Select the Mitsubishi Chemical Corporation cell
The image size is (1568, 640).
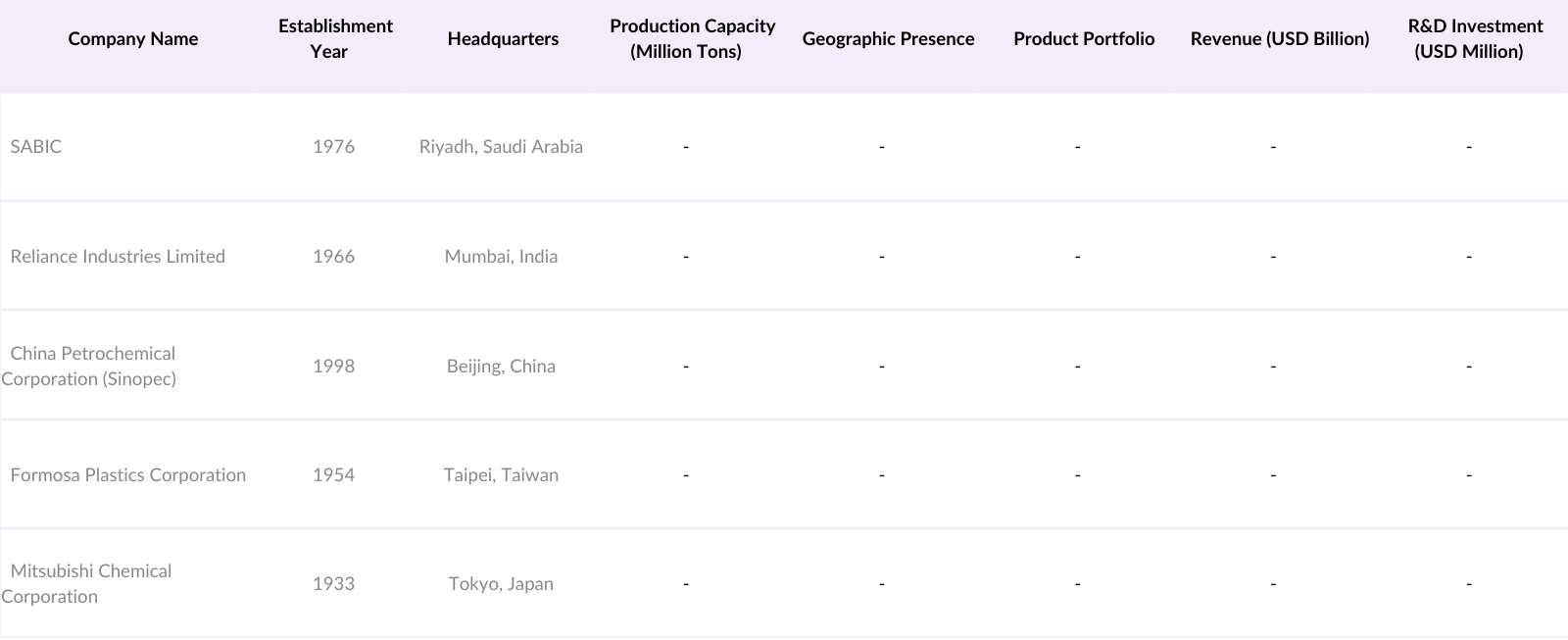click(x=88, y=584)
